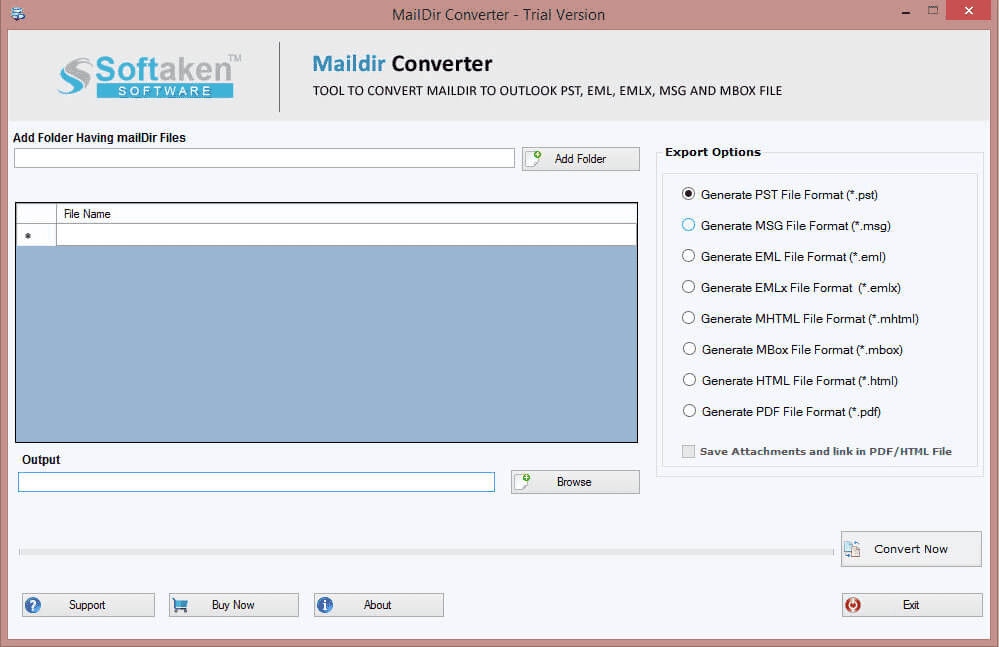This screenshot has width=999, height=647.
Task: Click the Buy Now button label
Action: (233, 605)
